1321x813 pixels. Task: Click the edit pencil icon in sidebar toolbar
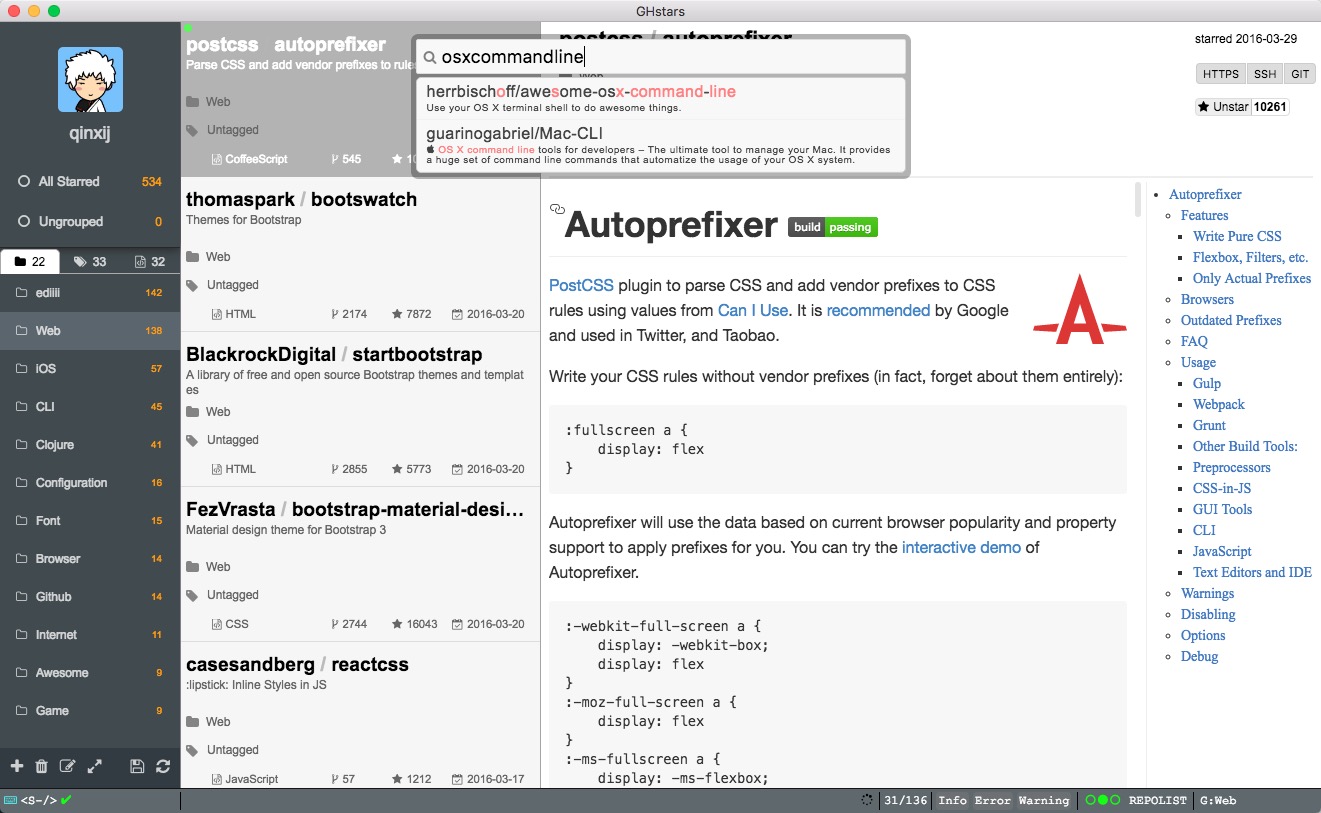68,767
